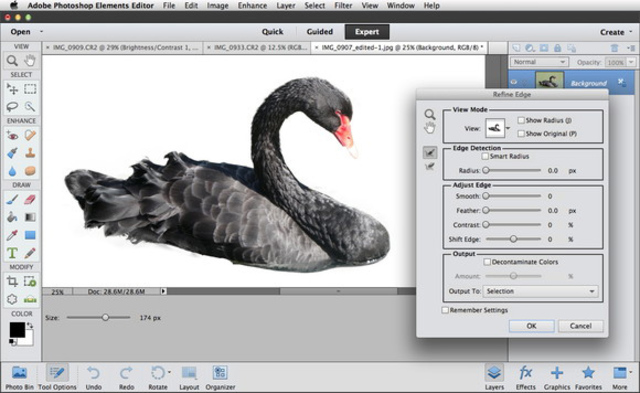Open the Rotate button dropdown arrow
The image size is (640, 393).
click(169, 373)
